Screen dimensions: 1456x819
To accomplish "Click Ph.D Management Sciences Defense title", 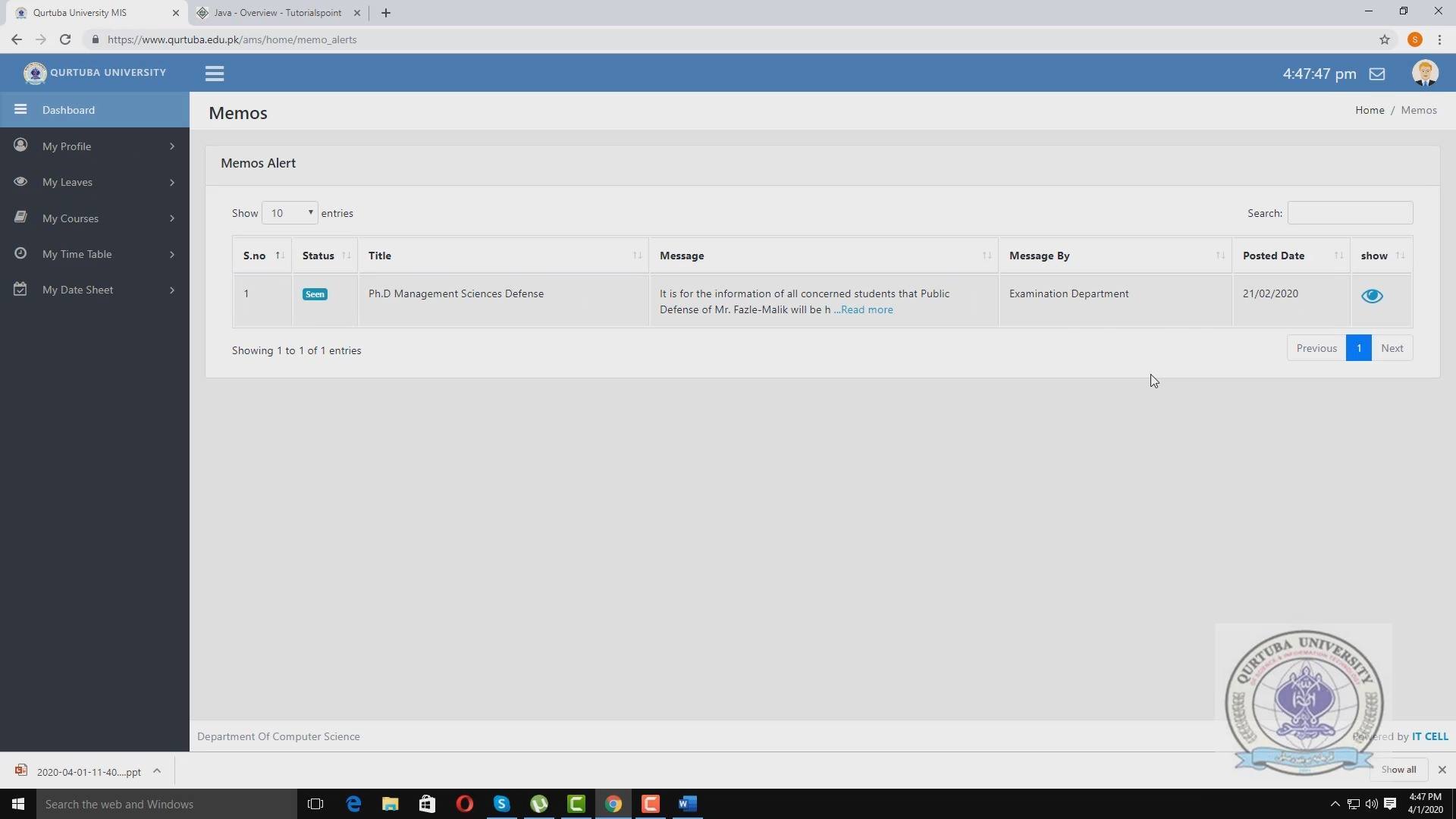I will tap(456, 293).
